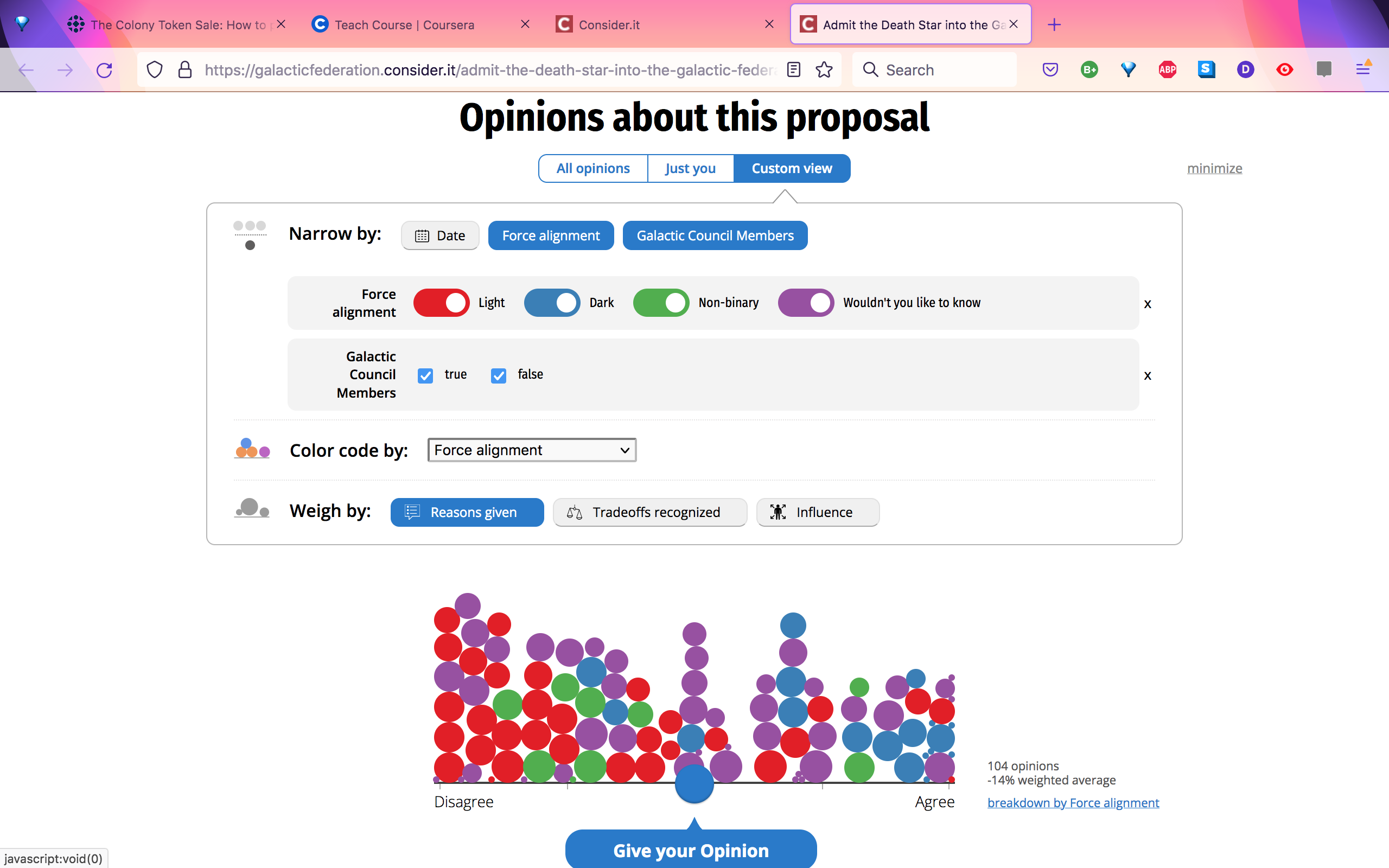1389x868 pixels.
Task: Click the Search input field
Action: [x=941, y=70]
